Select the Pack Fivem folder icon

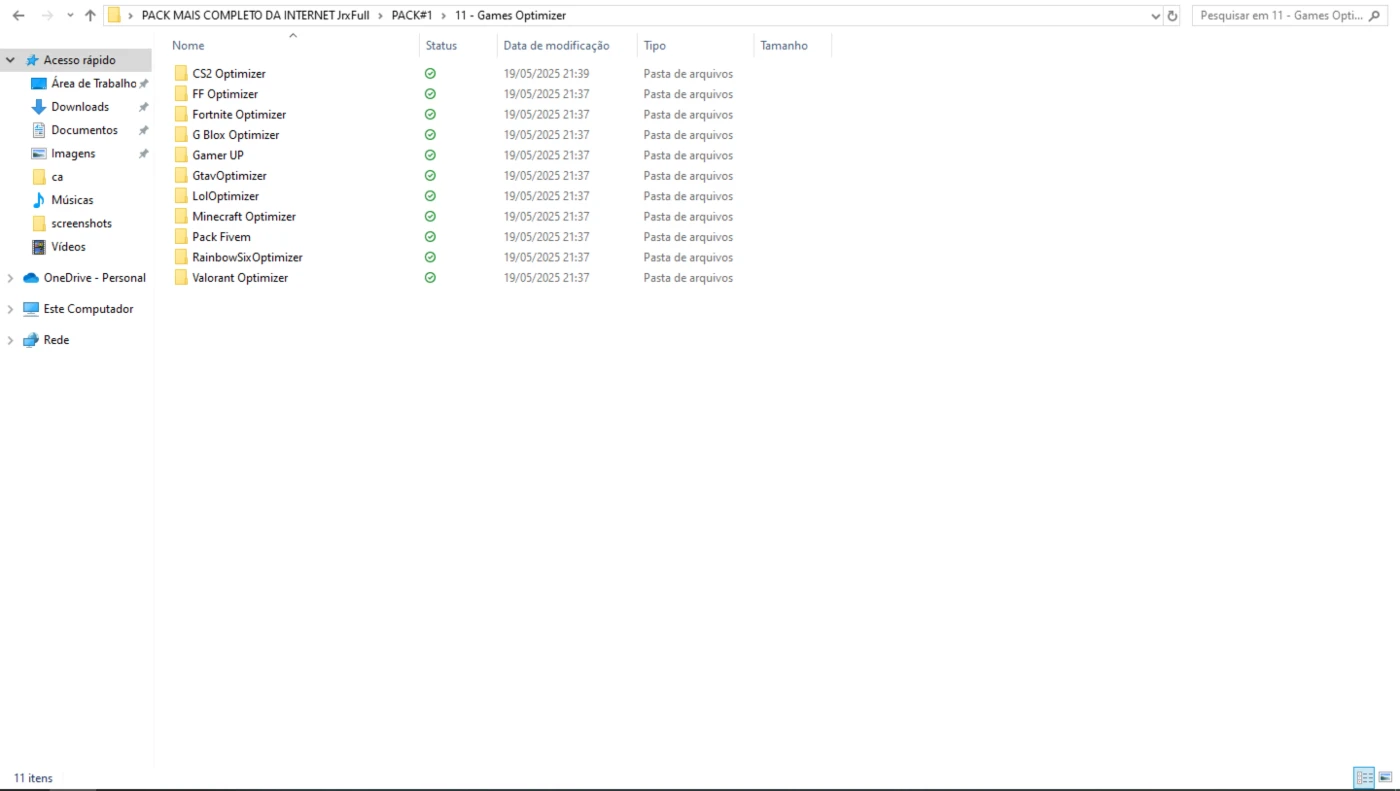181,237
